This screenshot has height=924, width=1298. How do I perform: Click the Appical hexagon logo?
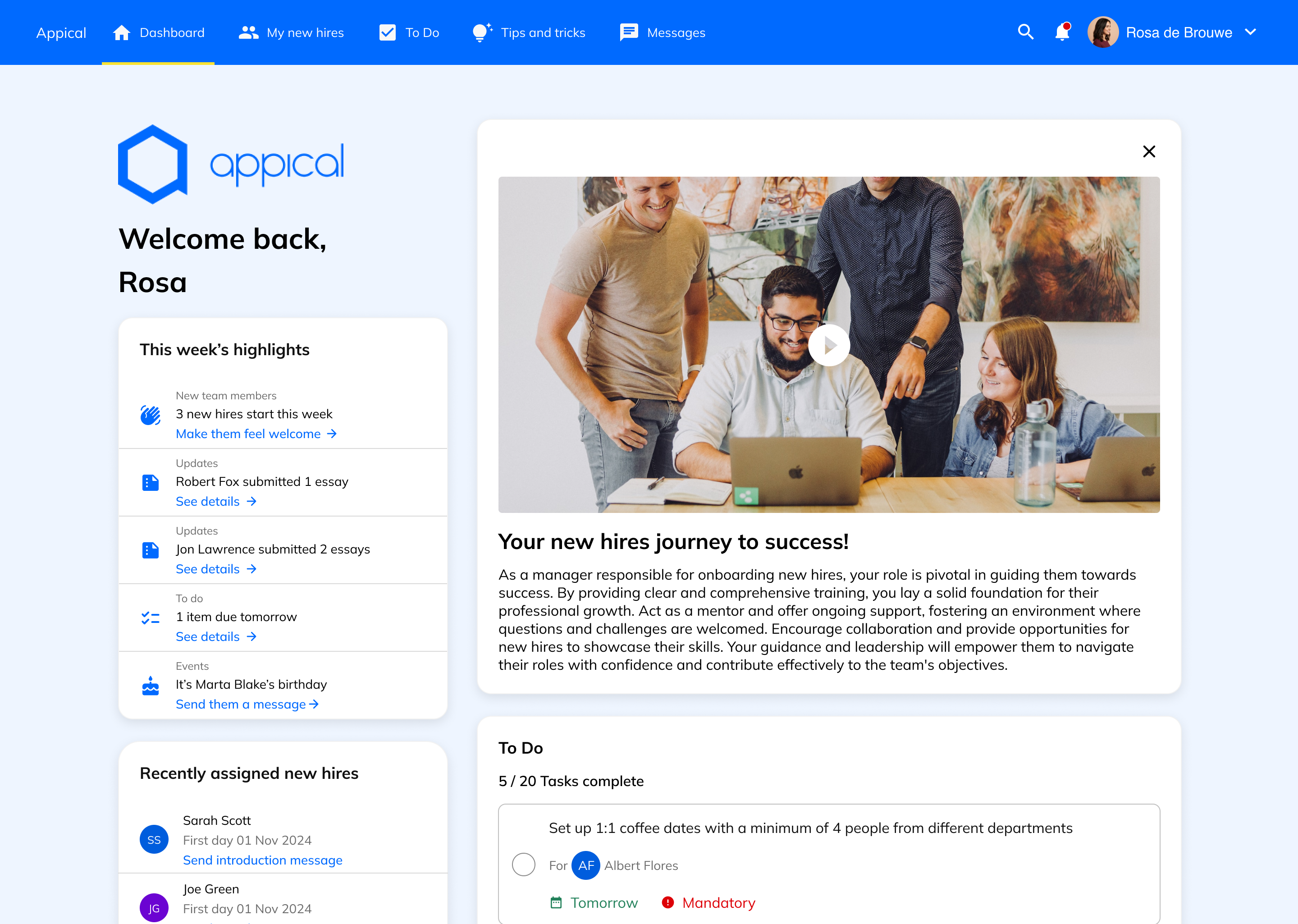point(152,164)
